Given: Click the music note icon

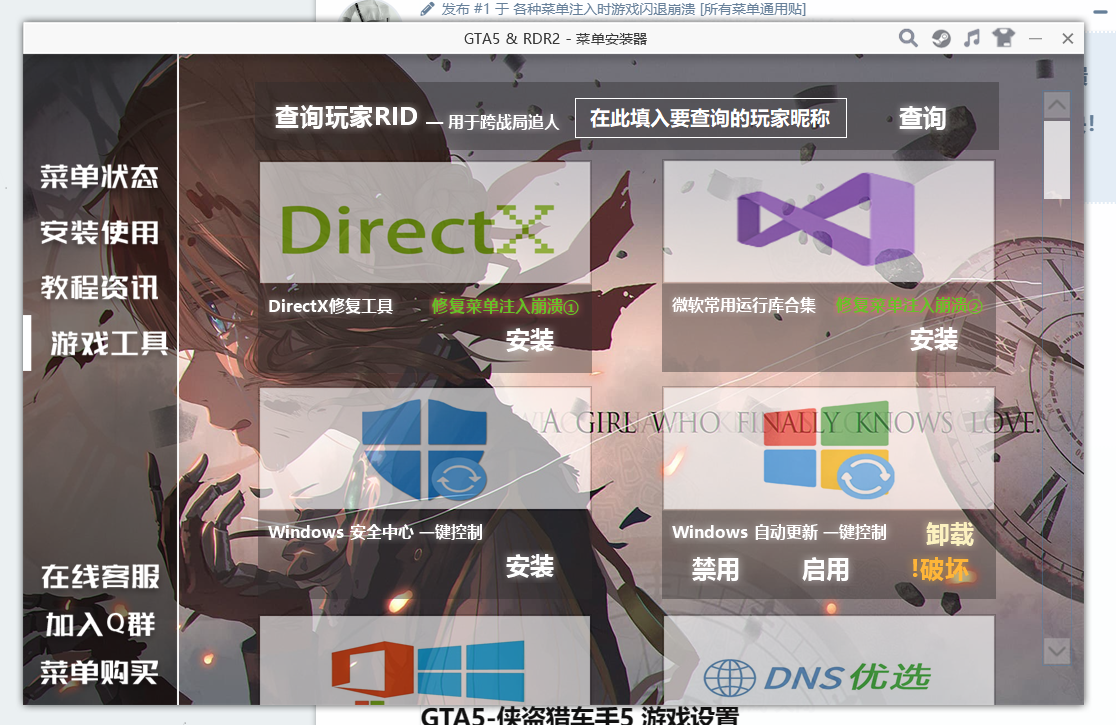Looking at the screenshot, I should pyautogui.click(x=971, y=39).
